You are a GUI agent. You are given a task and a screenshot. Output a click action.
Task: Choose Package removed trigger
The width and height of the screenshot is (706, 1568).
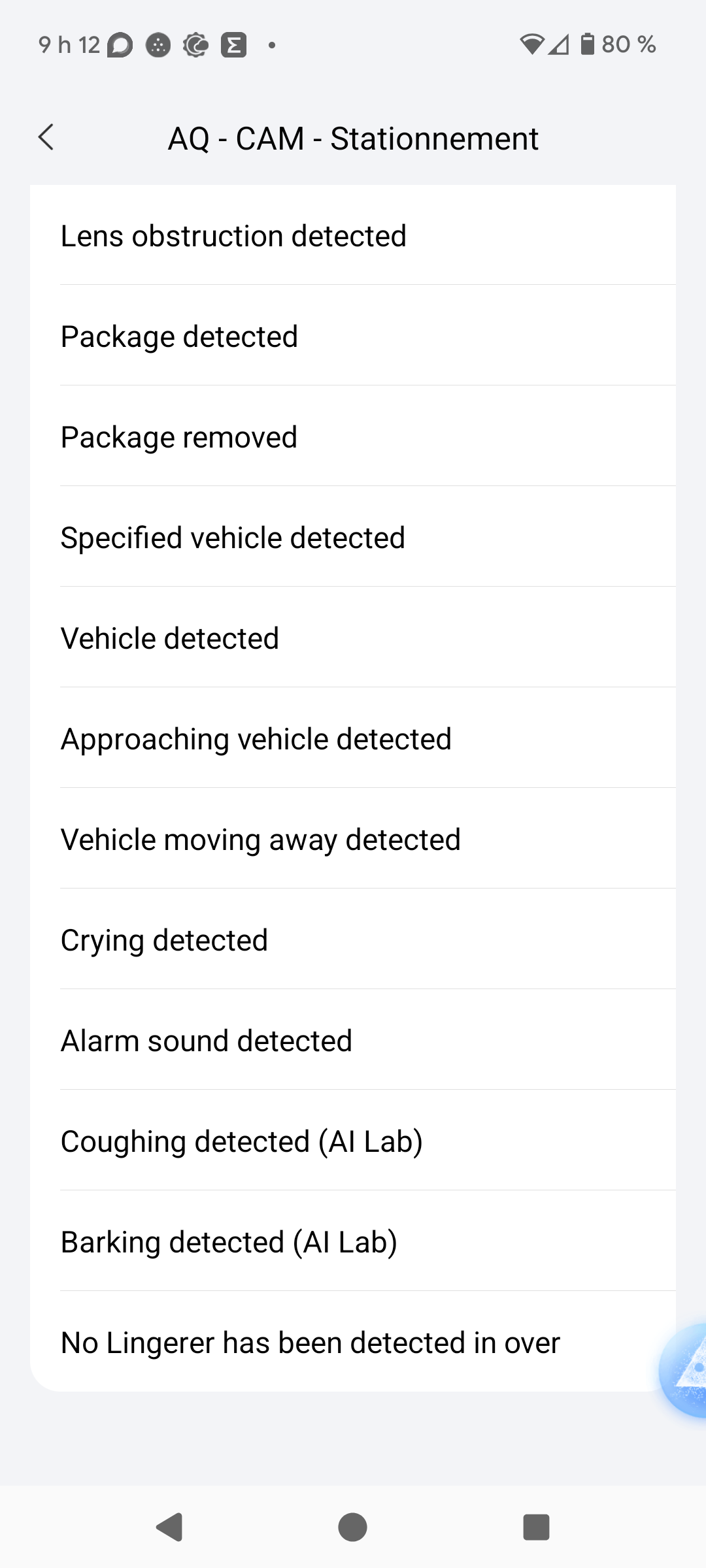coord(353,437)
